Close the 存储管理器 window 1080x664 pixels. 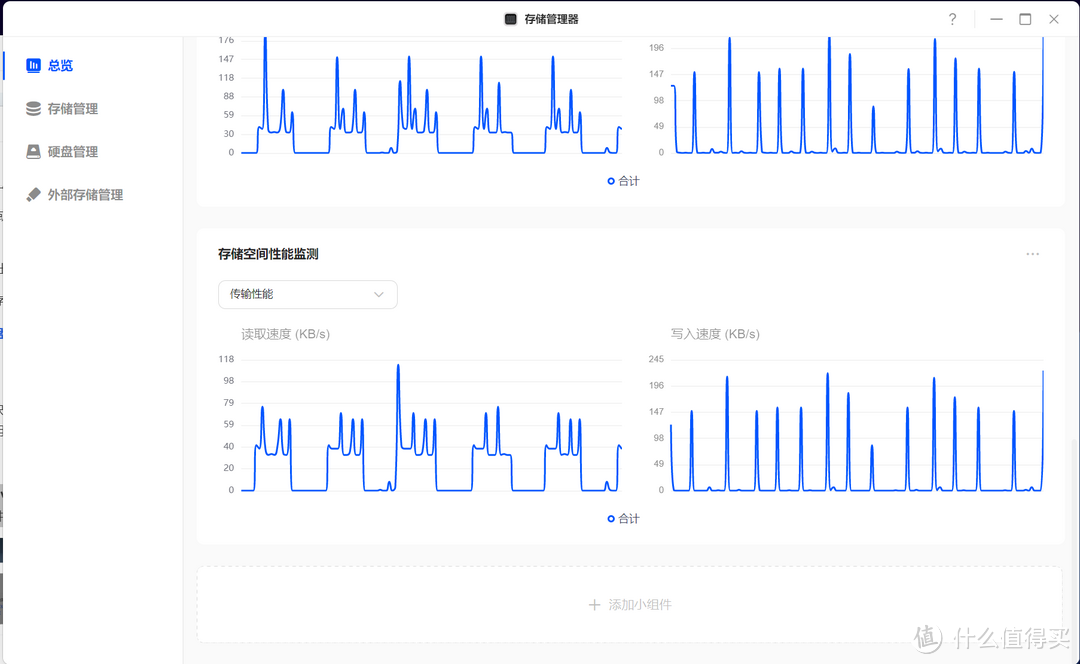[x=1054, y=19]
